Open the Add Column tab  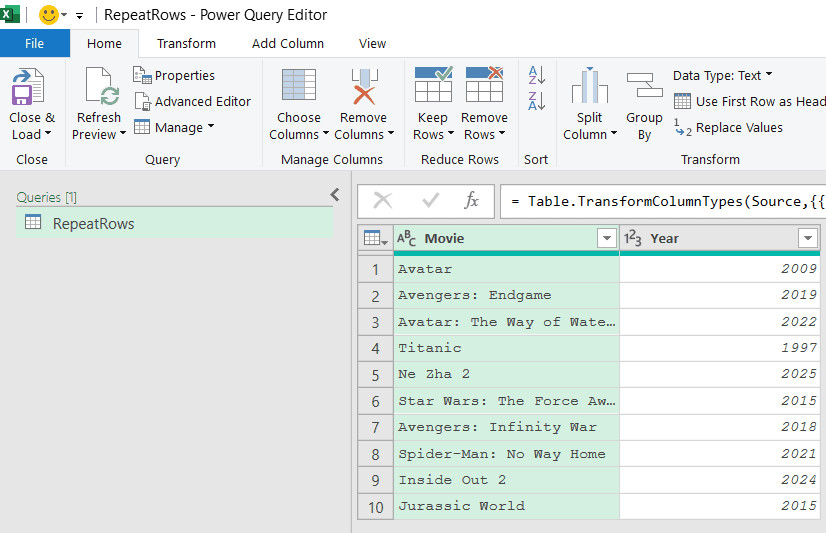tap(288, 43)
